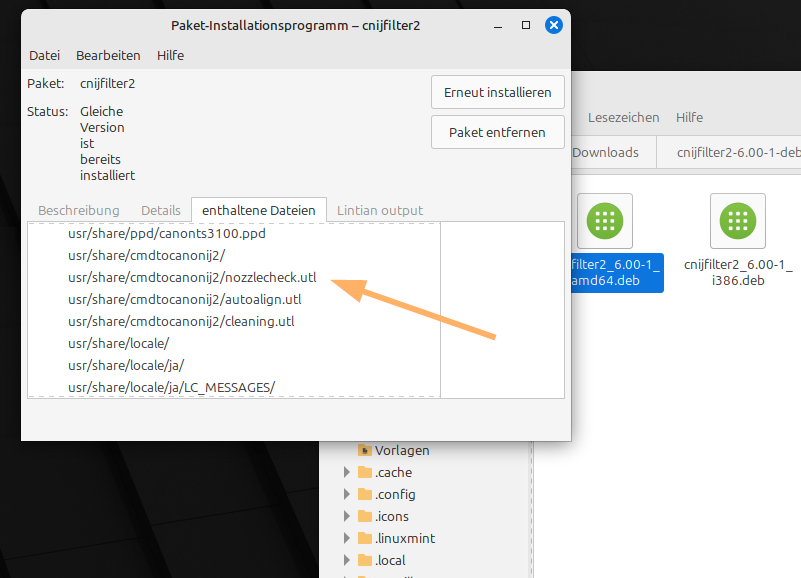Click the .cache folder icon
This screenshot has height=578, width=801.
[x=365, y=472]
